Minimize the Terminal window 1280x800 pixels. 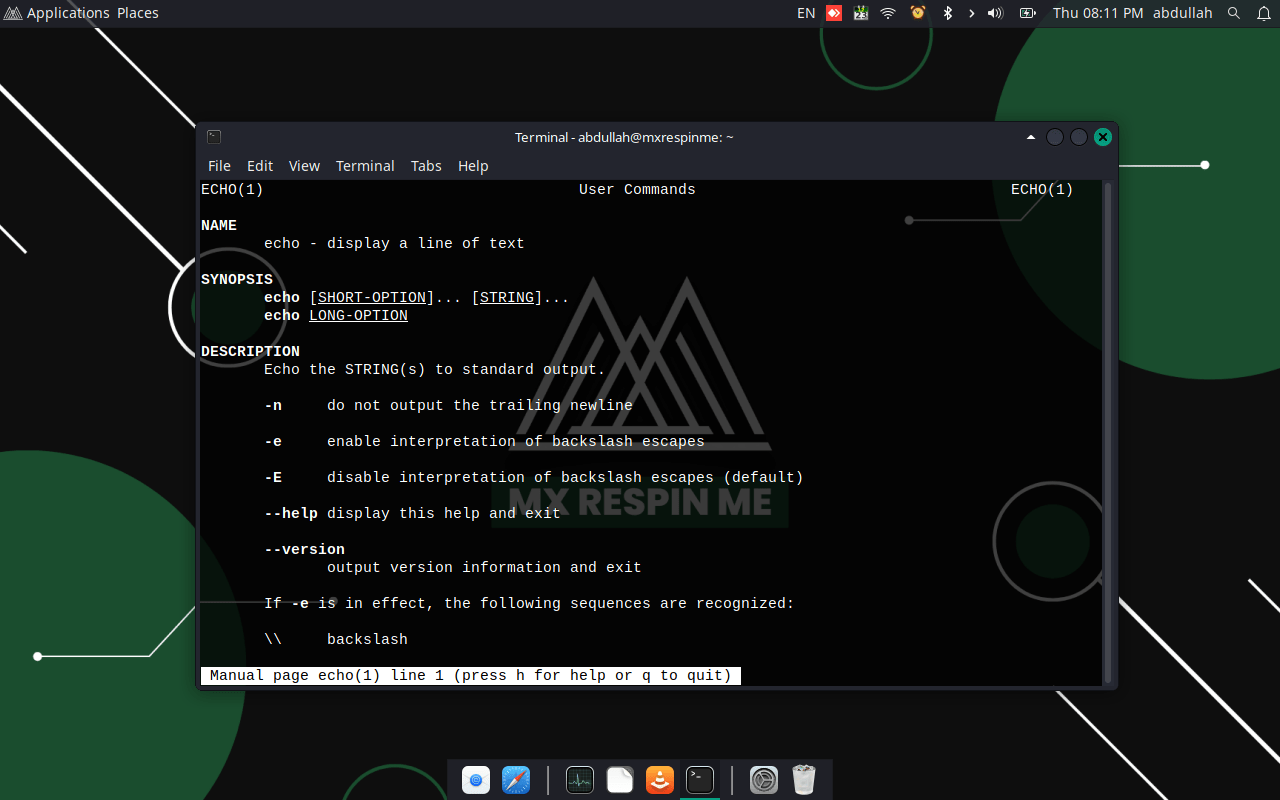(x=1055, y=137)
